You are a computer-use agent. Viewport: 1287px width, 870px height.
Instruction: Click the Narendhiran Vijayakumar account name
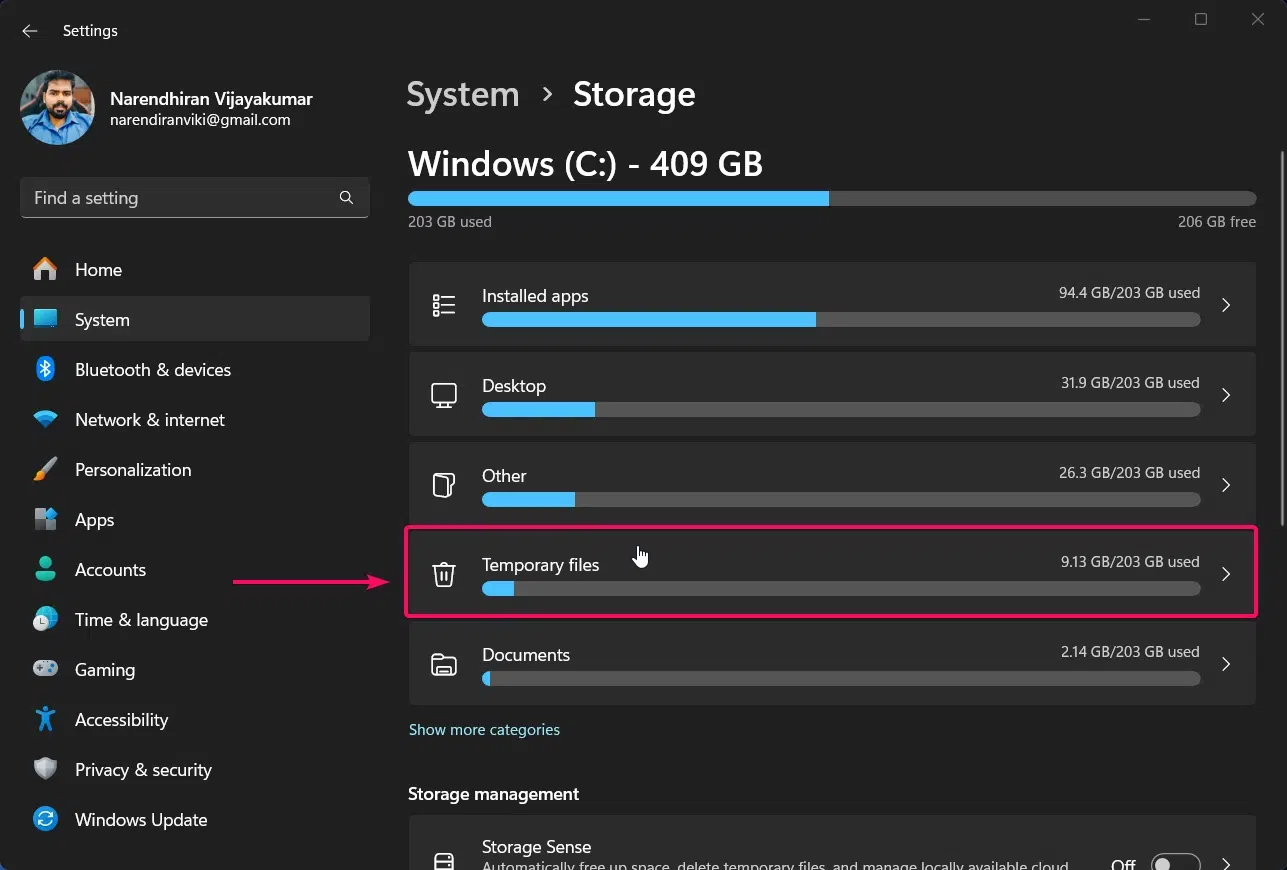click(x=211, y=98)
